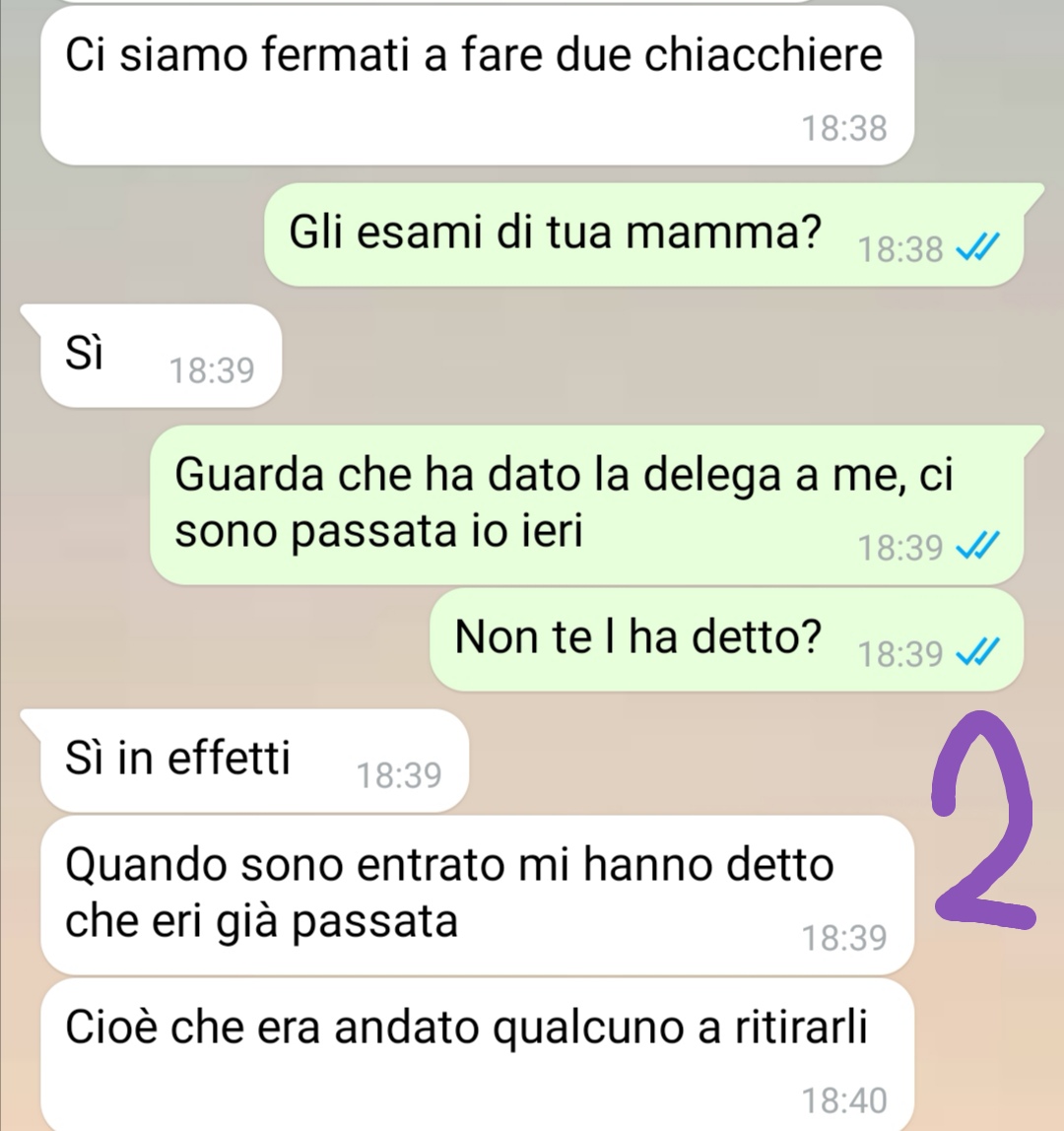
Task: Select message 'Ci siamo fermati a fare due chiacchiere'
Action: (x=478, y=85)
